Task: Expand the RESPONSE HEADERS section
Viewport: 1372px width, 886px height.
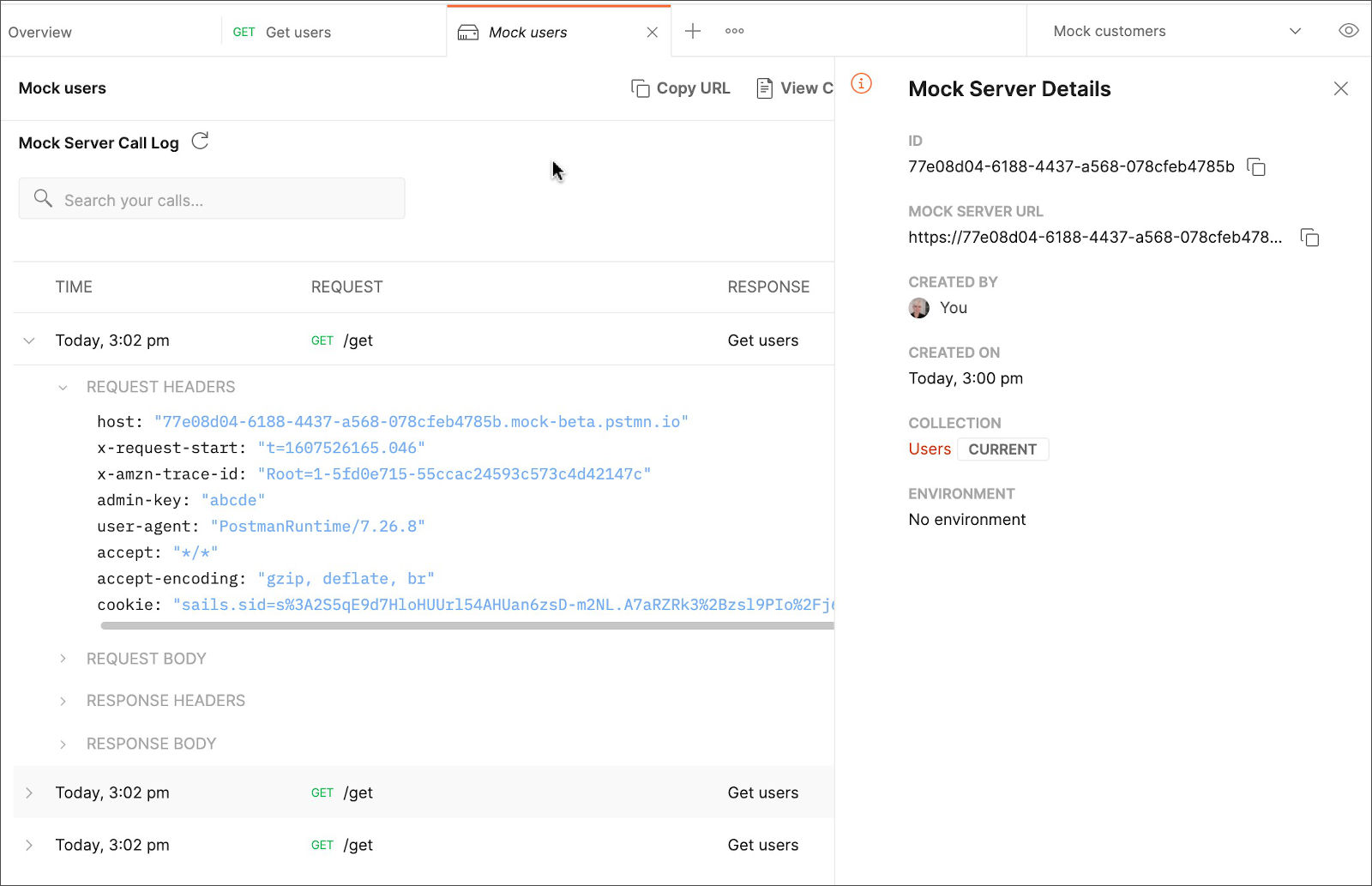Action: pos(63,702)
